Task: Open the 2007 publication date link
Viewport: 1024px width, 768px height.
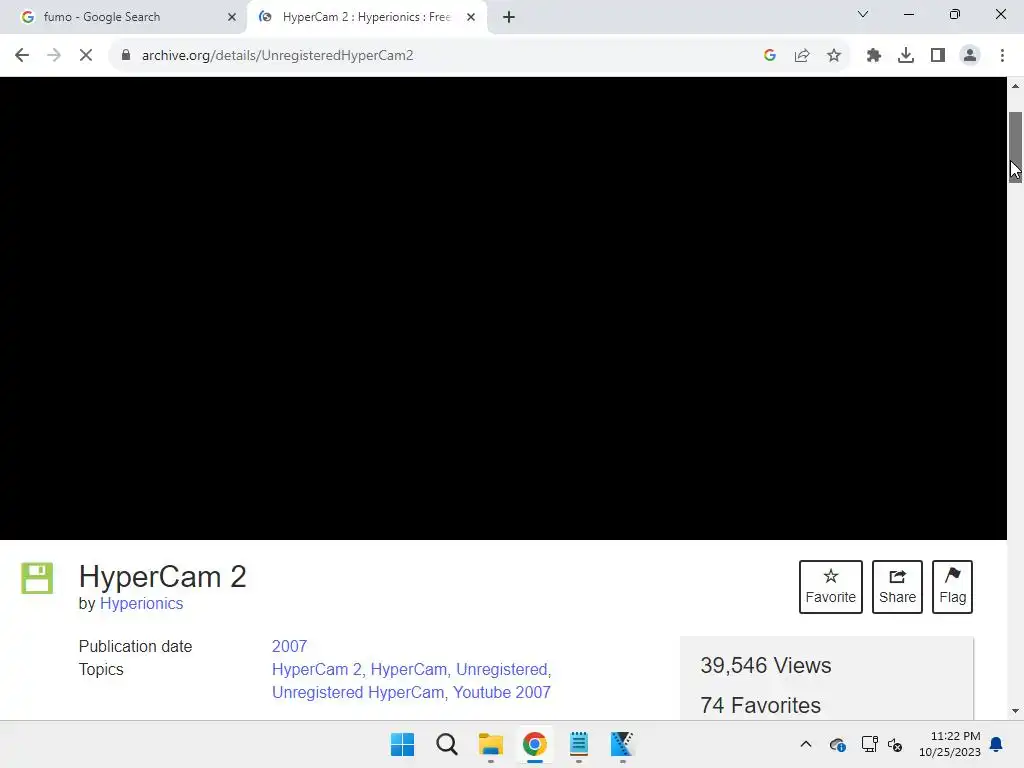Action: [289, 646]
